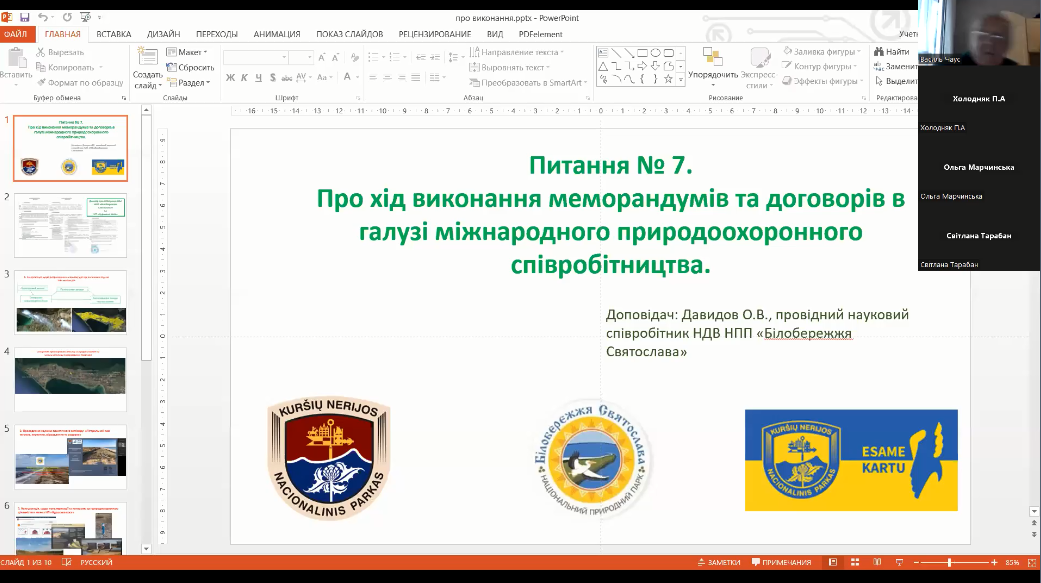Increase font size with the larger A icon
Image resolution: width=1041 pixels, height=583 pixels.
pos(322,58)
